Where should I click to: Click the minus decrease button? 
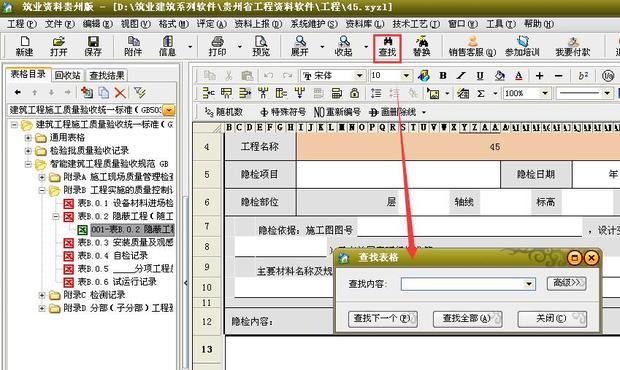(558, 75)
